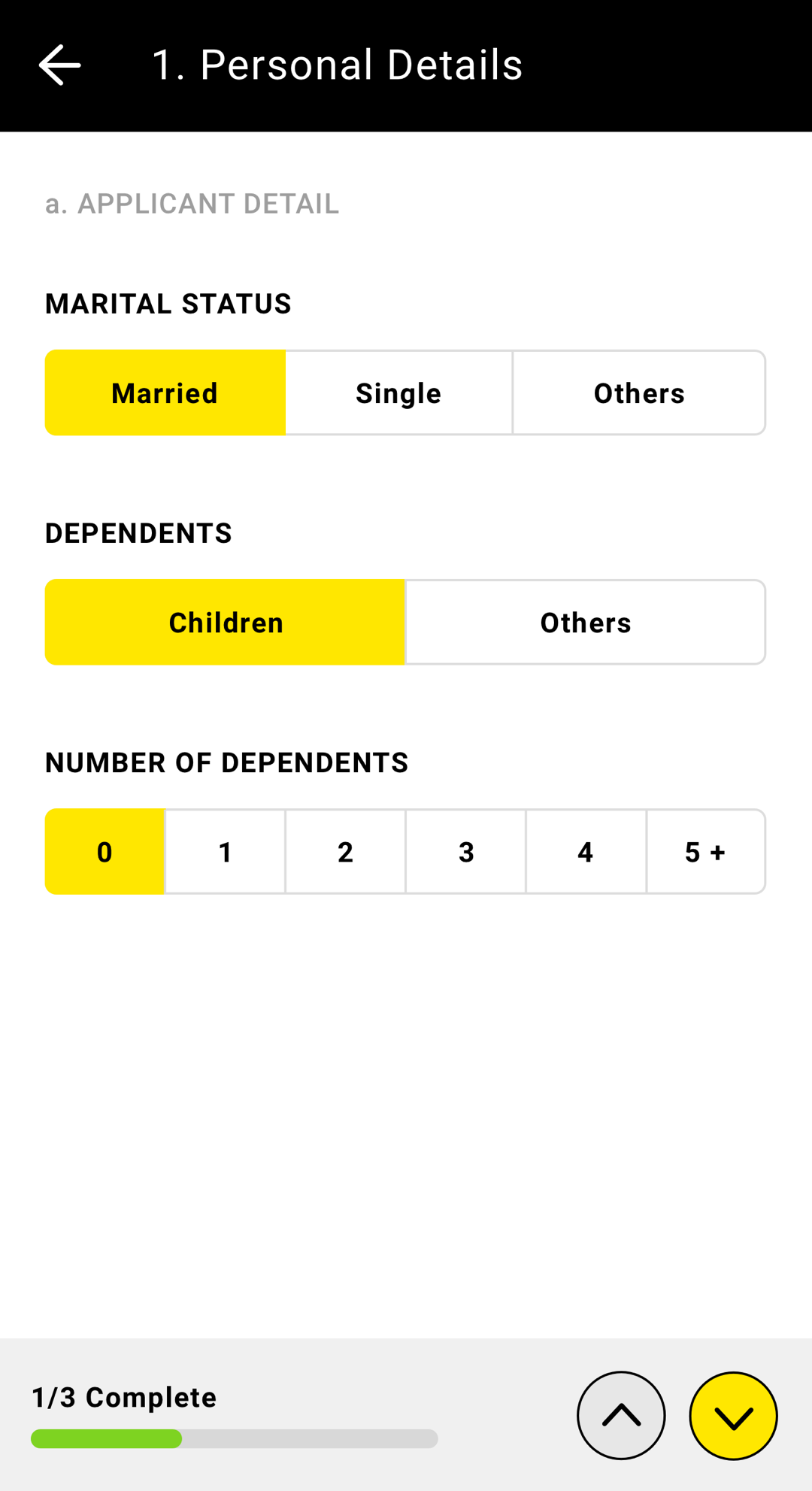812x1491 pixels.
Task: Set number of dependents to 4
Action: [x=586, y=851]
